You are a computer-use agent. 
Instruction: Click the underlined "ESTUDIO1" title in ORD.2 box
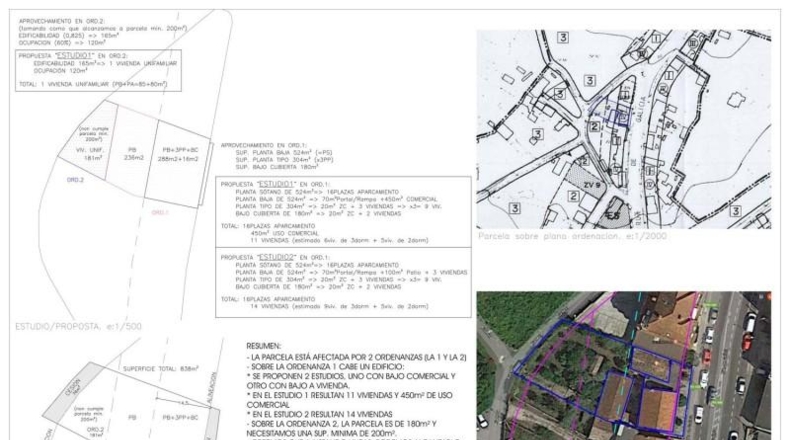[75, 55]
